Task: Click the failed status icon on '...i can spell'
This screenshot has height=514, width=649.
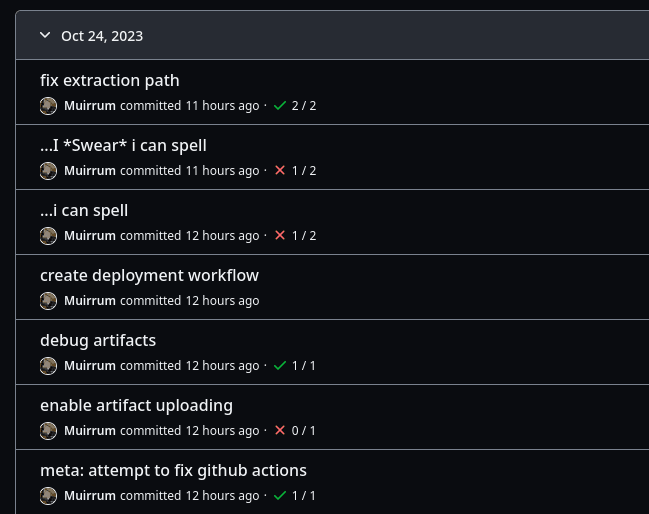Action: tap(280, 235)
